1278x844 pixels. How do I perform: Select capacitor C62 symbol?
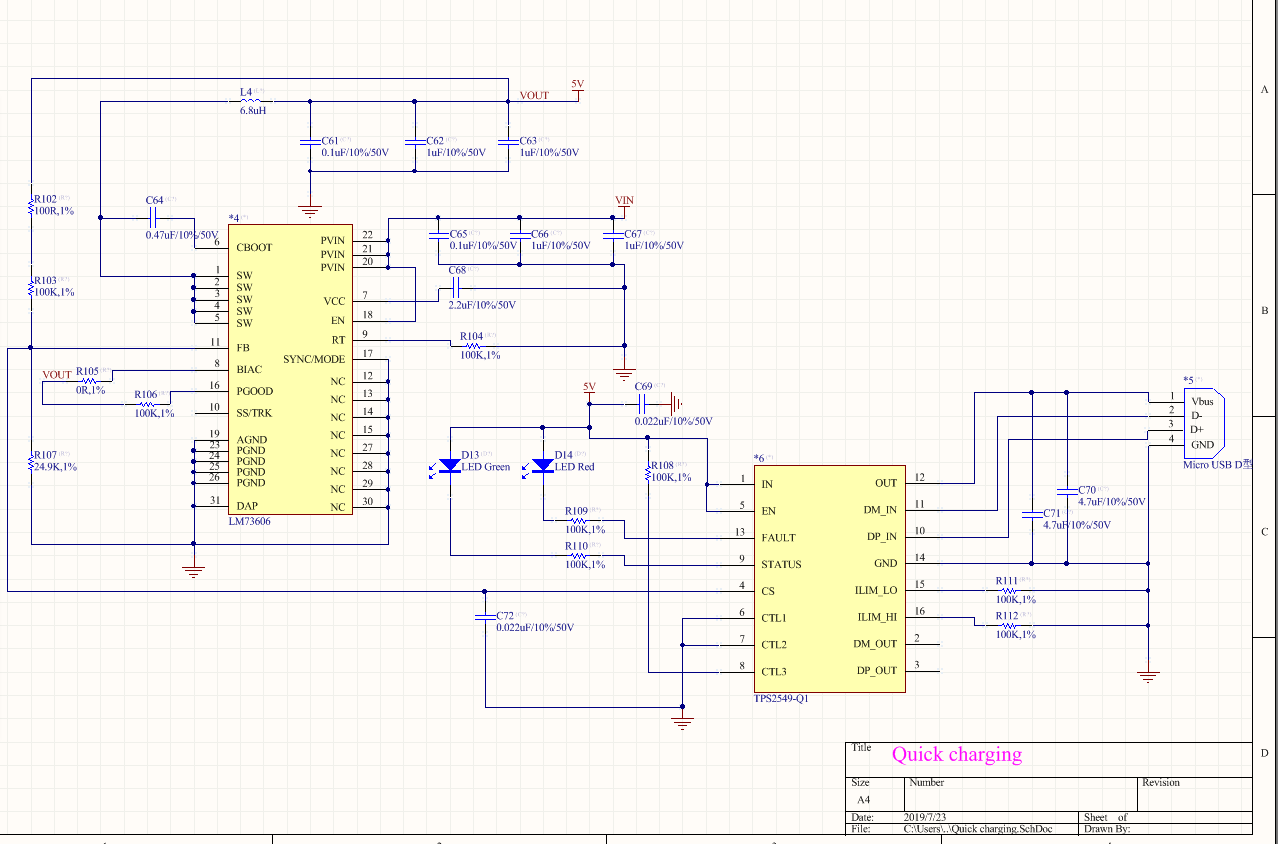(x=415, y=144)
